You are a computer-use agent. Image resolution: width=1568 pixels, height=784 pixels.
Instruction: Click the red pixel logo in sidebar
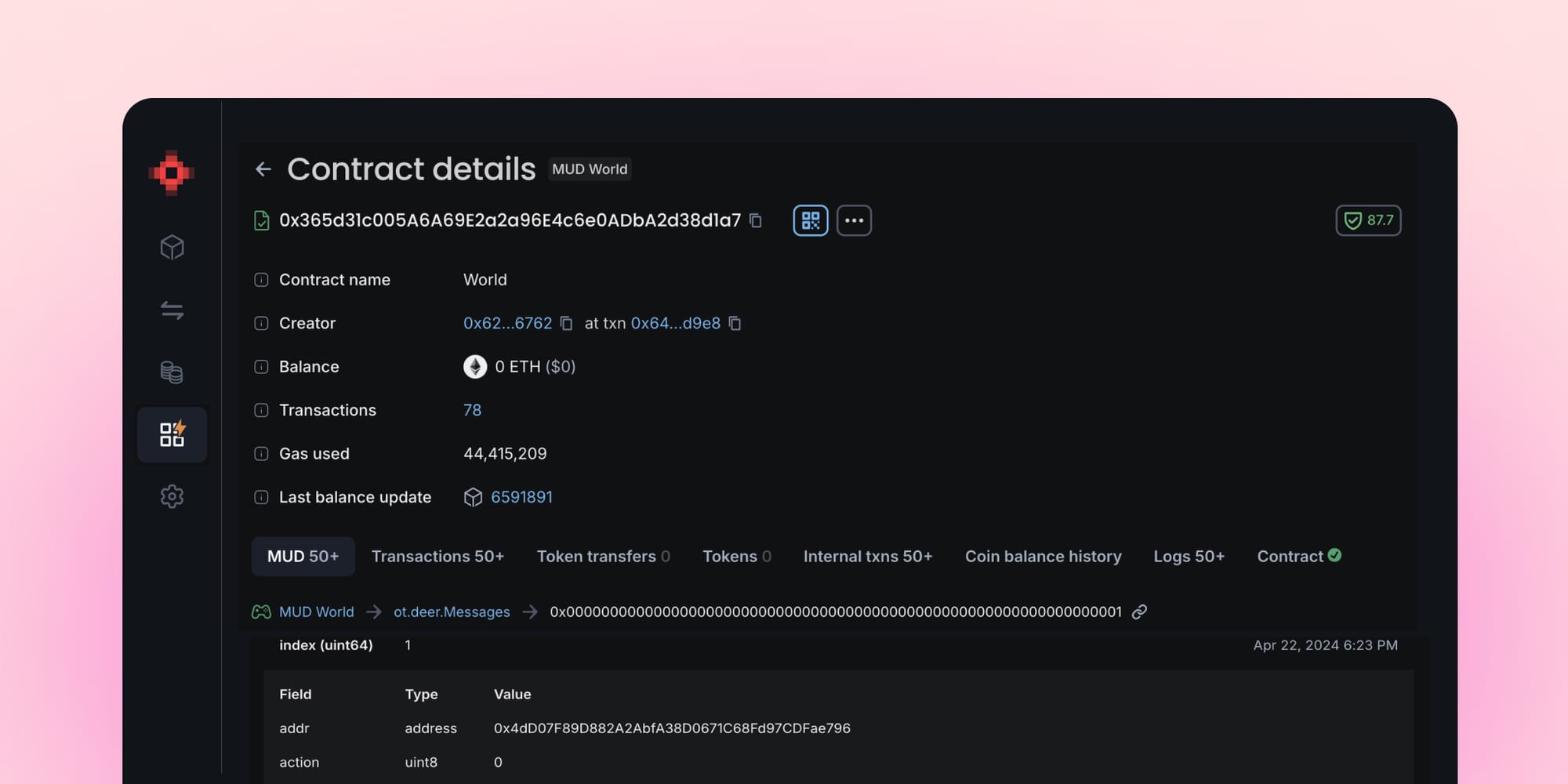(172, 172)
